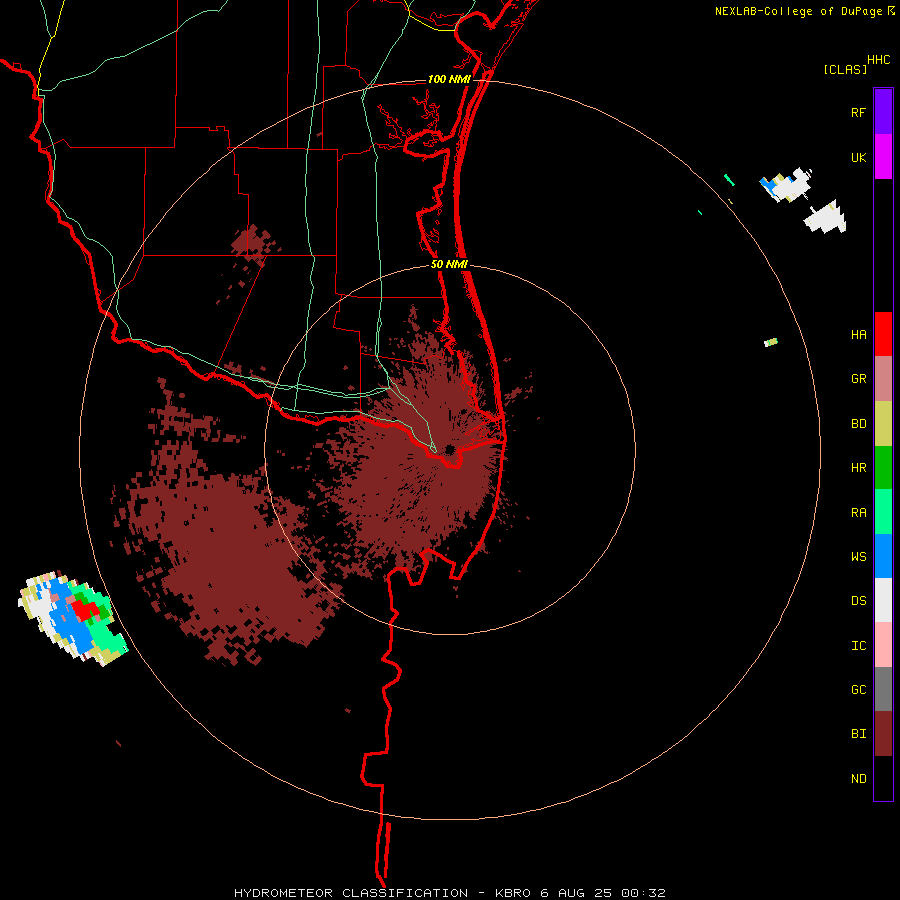Click the RA legend label
The image size is (900, 900).
(x=858, y=513)
